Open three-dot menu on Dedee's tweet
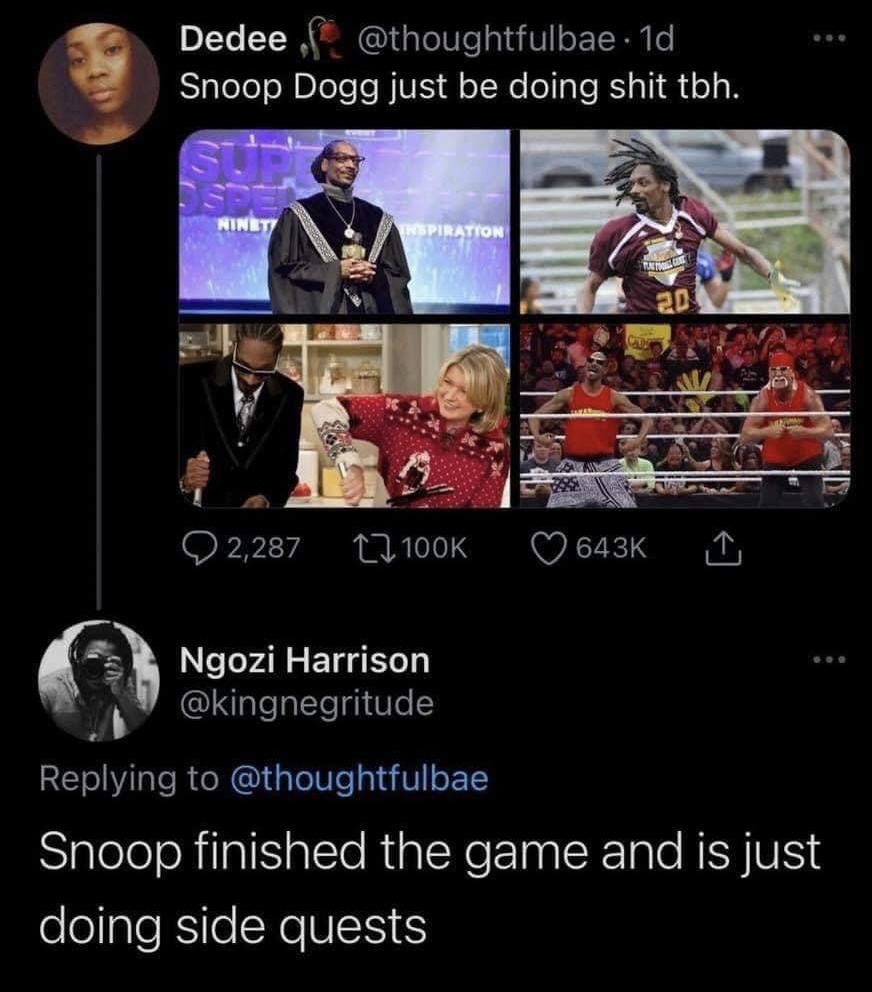Image resolution: width=872 pixels, height=992 pixels. coord(829,40)
